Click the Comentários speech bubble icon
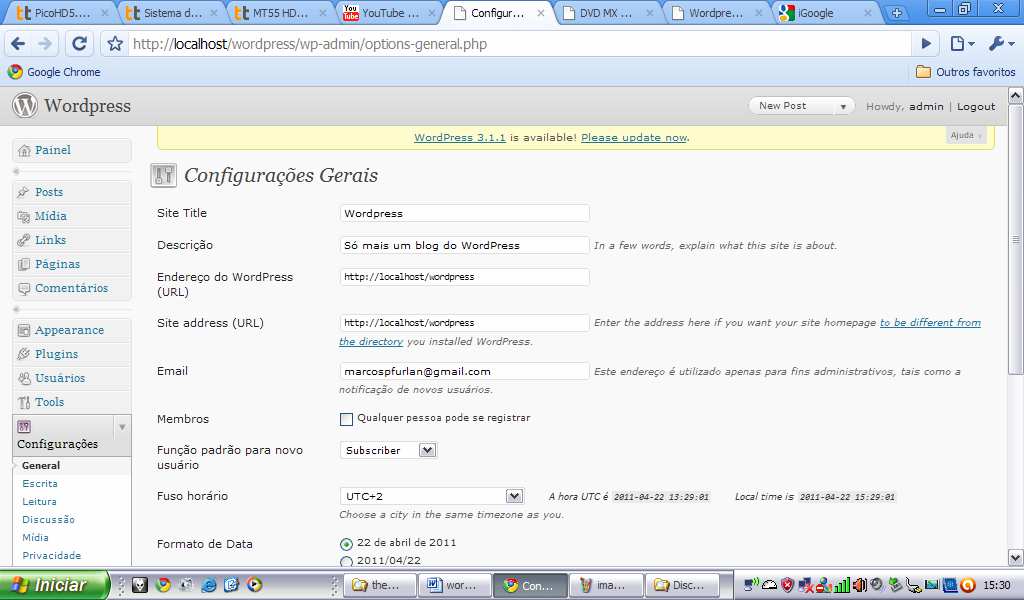The height and width of the screenshot is (600, 1024). click(24, 289)
